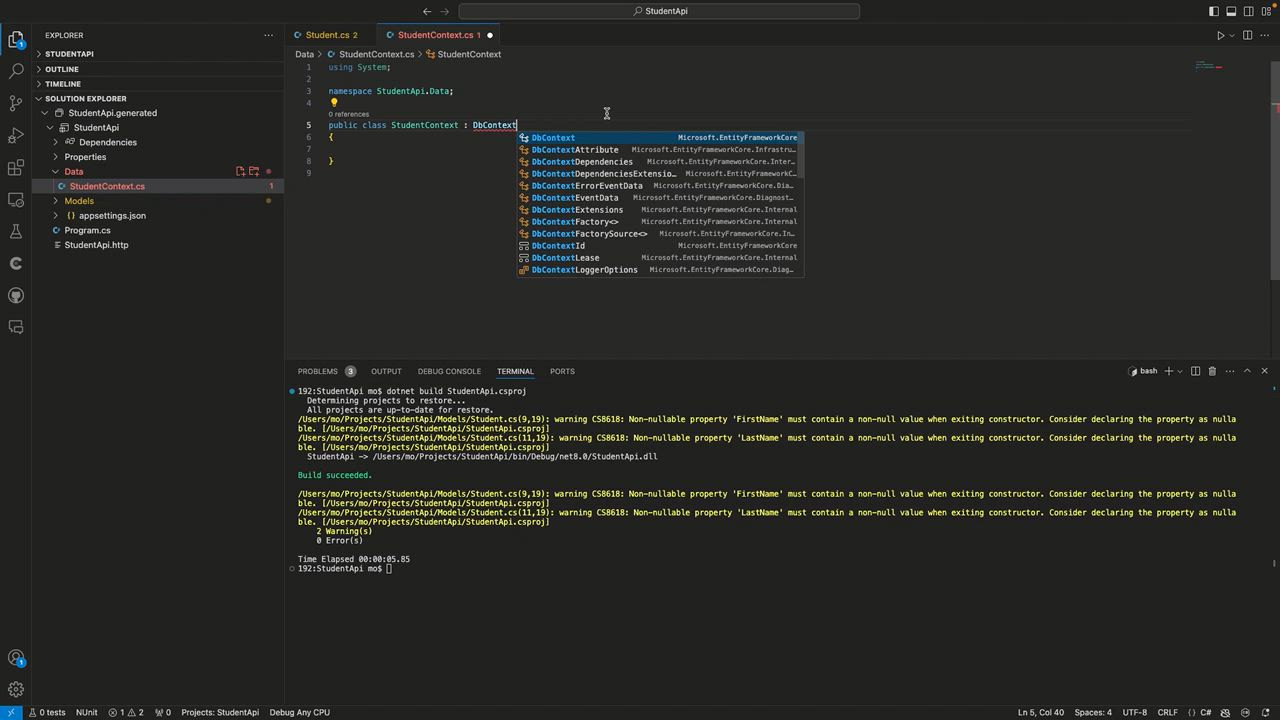Toggle the bottom panel visibility

pyautogui.click(x=1231, y=11)
